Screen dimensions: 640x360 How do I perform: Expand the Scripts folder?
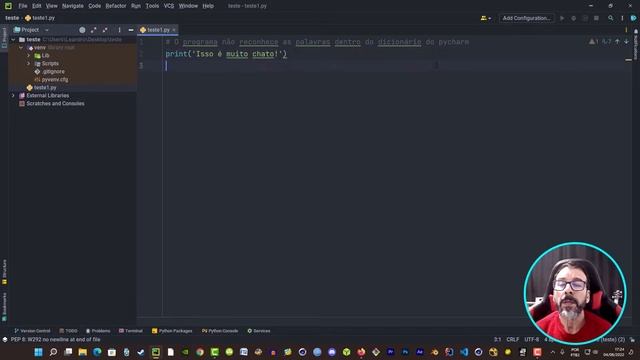[29, 64]
